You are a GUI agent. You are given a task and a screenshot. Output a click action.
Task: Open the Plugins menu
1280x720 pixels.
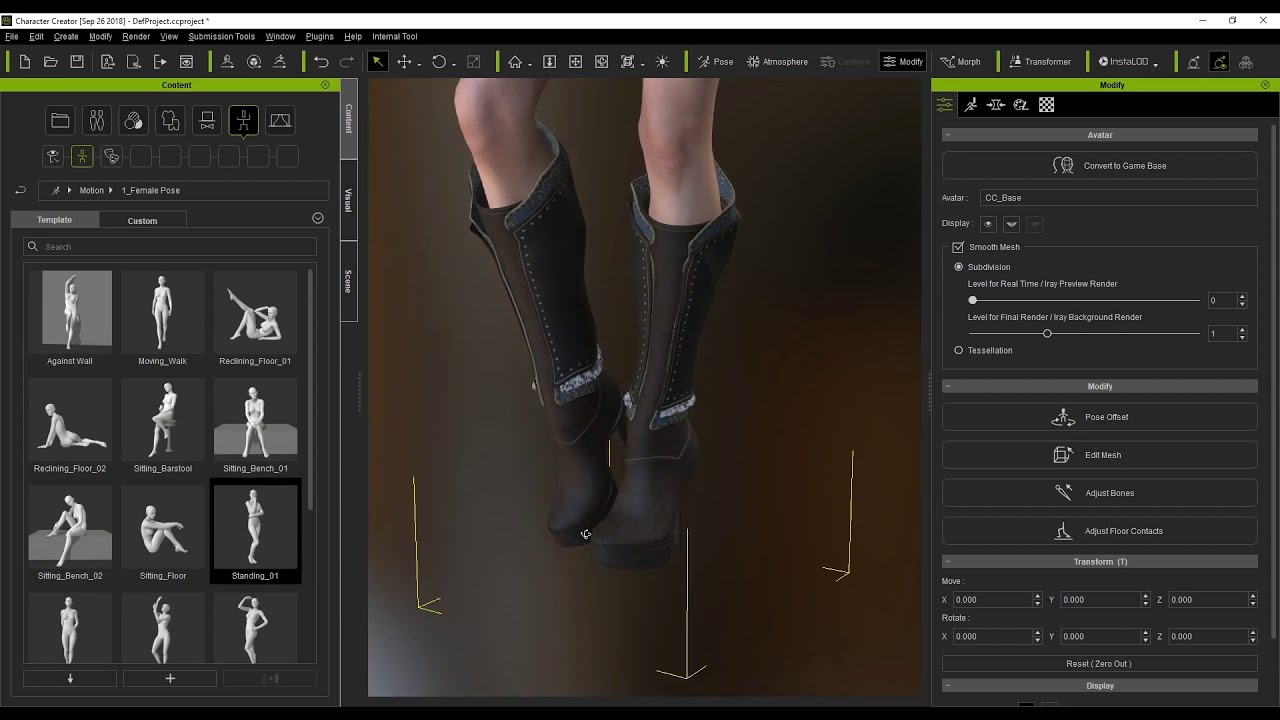coord(320,37)
